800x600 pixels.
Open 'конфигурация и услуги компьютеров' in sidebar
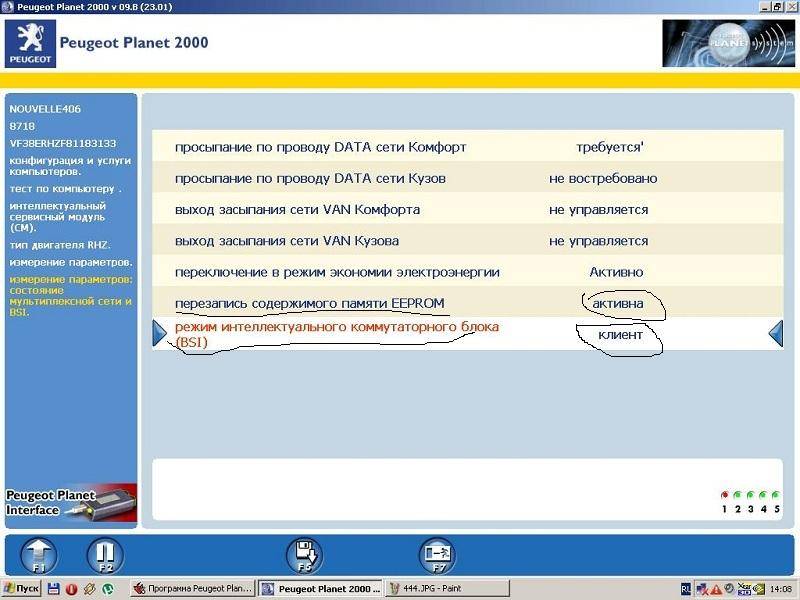(x=58, y=165)
